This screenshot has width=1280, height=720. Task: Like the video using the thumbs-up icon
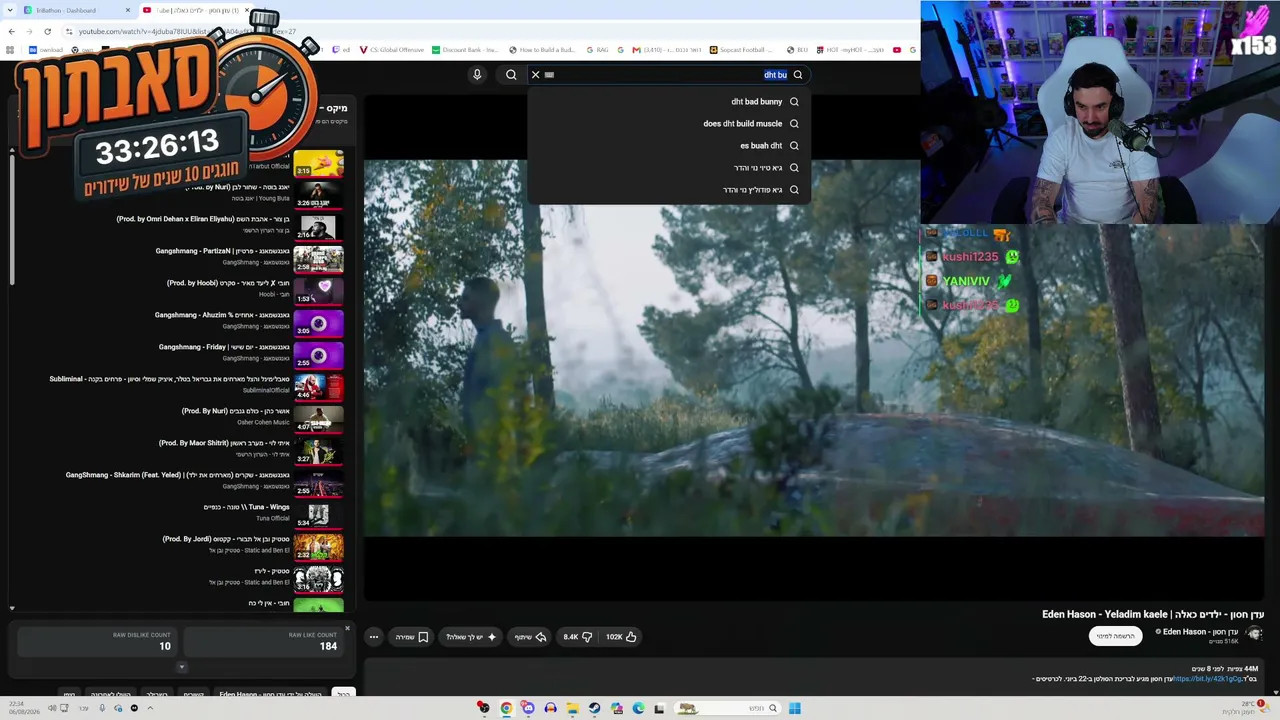point(621,637)
